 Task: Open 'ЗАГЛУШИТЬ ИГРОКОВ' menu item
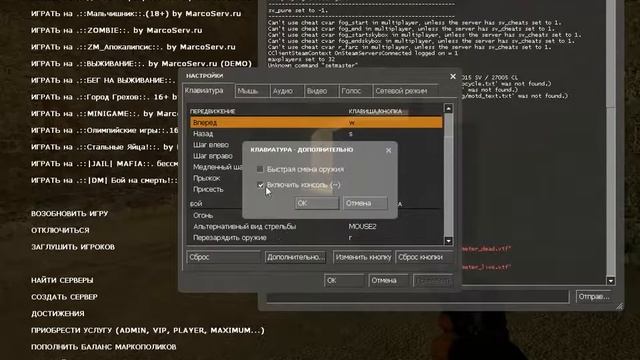73,247
